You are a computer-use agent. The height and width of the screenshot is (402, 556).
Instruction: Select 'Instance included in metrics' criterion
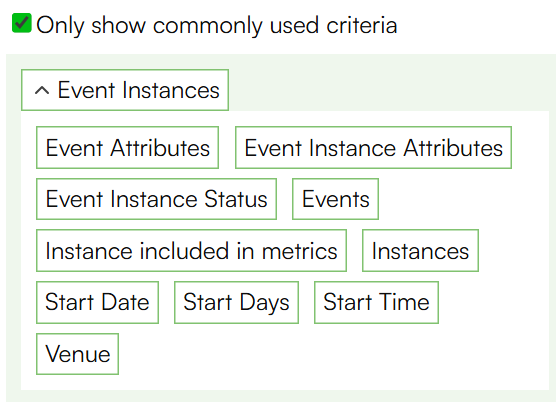pyautogui.click(x=191, y=251)
